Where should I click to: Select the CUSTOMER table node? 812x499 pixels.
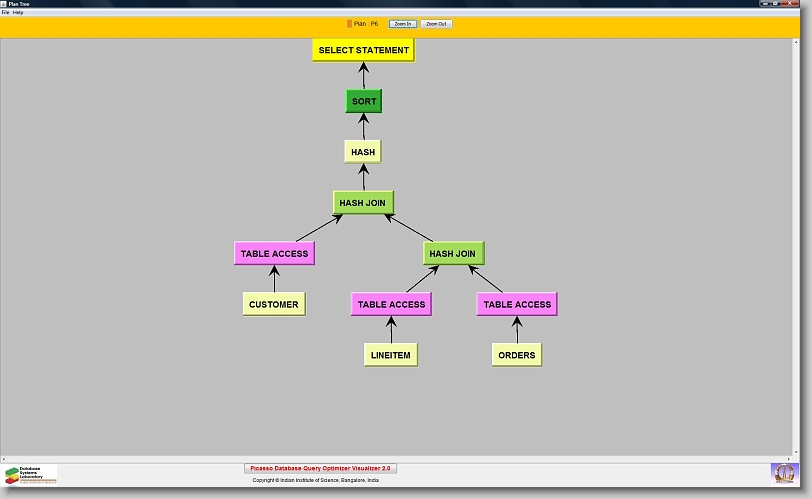pyautogui.click(x=273, y=304)
